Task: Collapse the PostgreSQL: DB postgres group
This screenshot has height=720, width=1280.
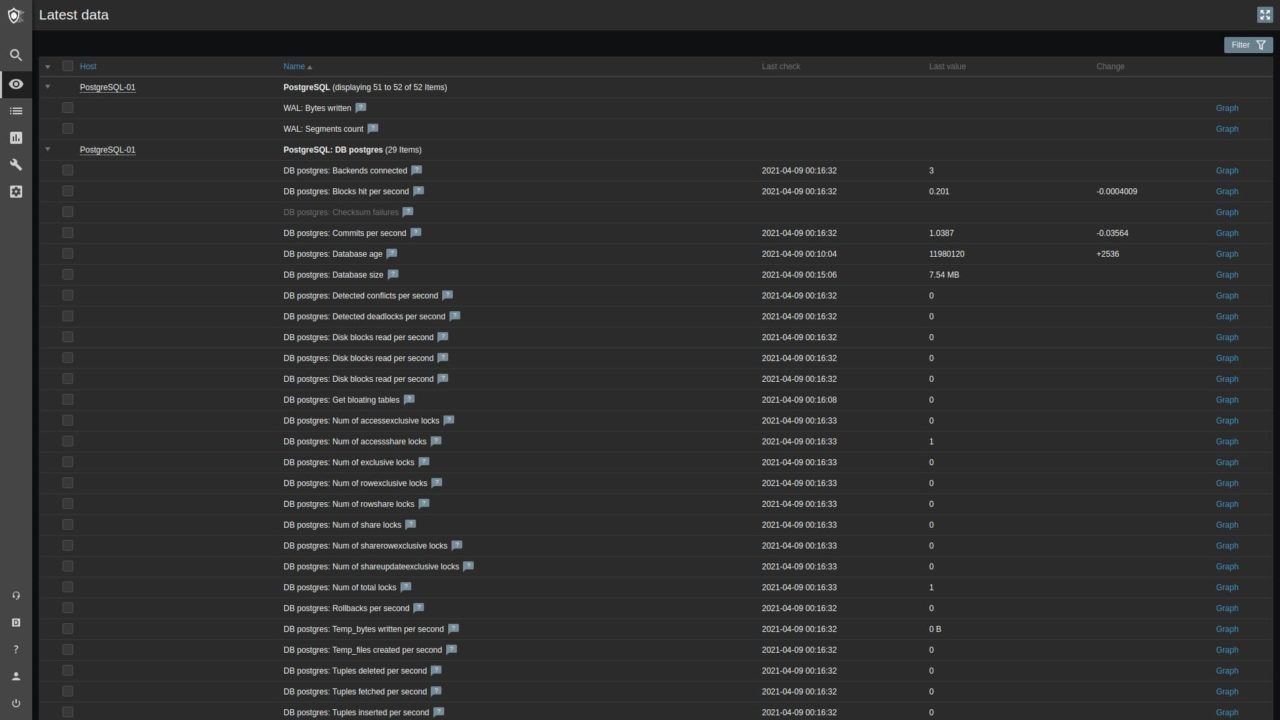Action: click(47, 149)
